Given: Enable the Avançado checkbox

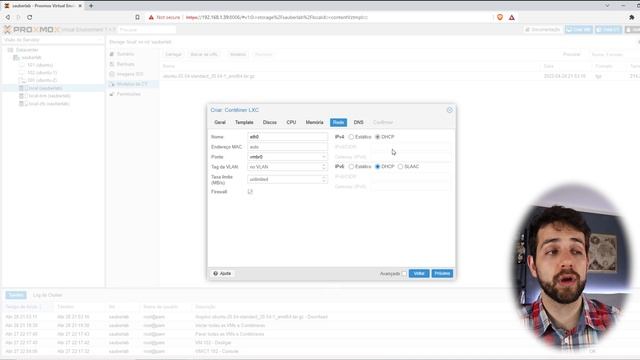Looking at the screenshot, I should (x=404, y=273).
